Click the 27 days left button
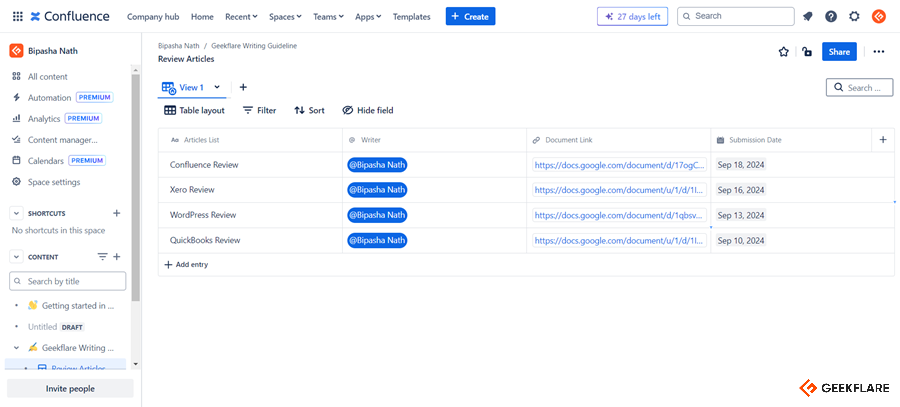Image resolution: width=900 pixels, height=407 pixels. point(633,17)
